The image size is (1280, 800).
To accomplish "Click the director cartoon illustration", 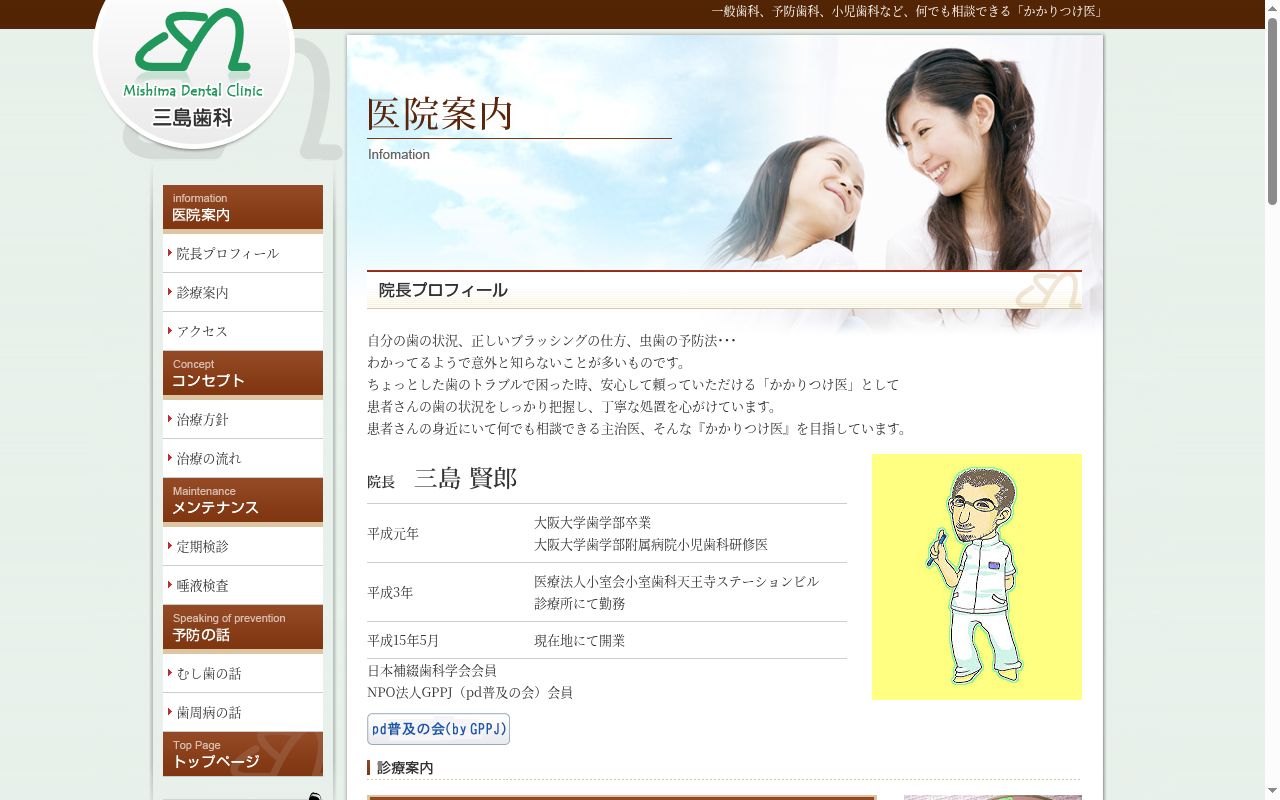I will 977,577.
